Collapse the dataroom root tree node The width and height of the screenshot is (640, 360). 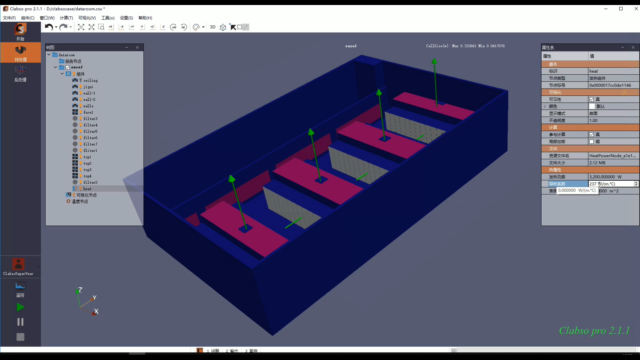(49, 55)
